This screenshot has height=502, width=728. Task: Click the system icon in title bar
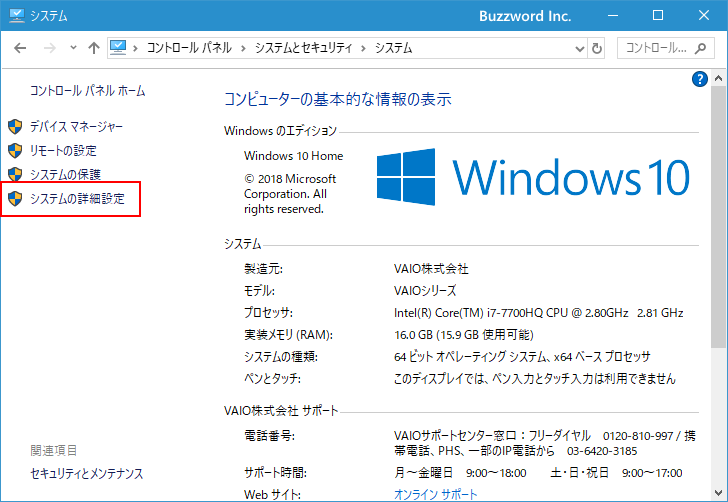click(x=15, y=15)
